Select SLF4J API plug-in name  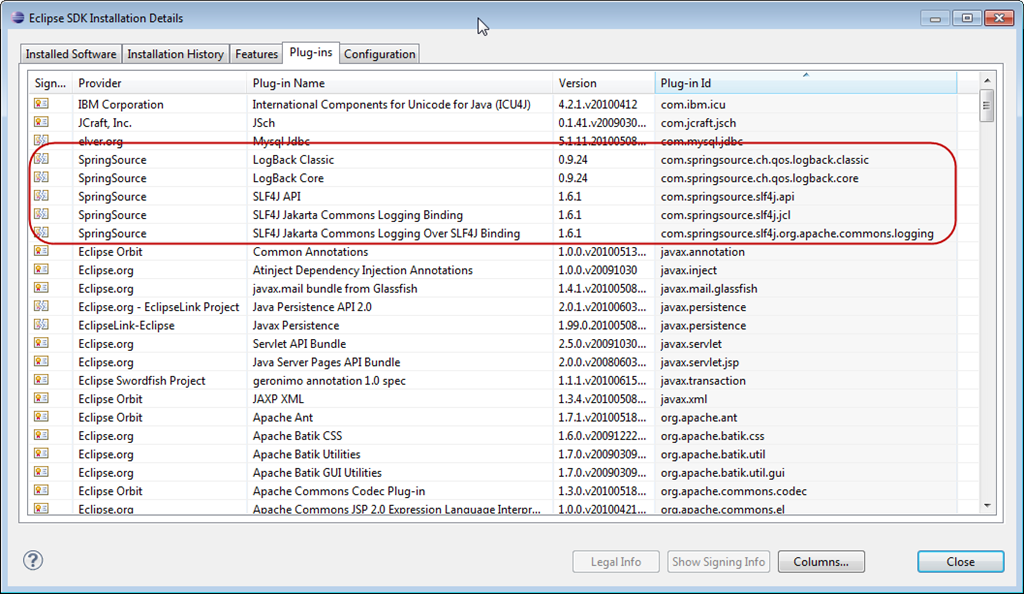[x=276, y=196]
